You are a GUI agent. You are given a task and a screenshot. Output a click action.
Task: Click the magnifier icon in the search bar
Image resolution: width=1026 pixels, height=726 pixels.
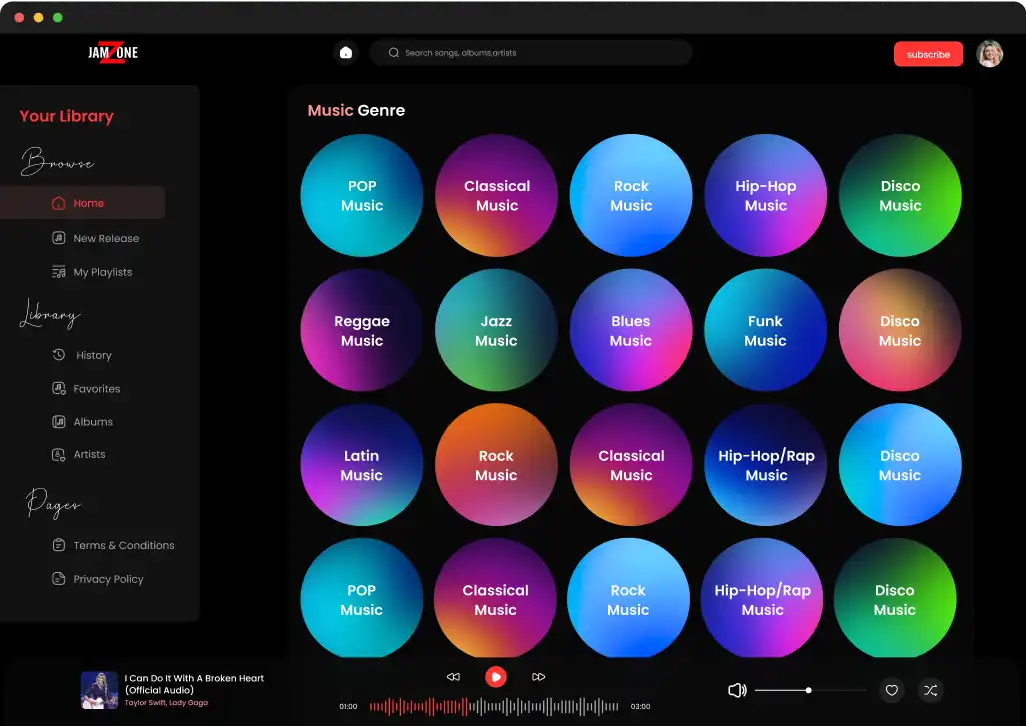393,53
